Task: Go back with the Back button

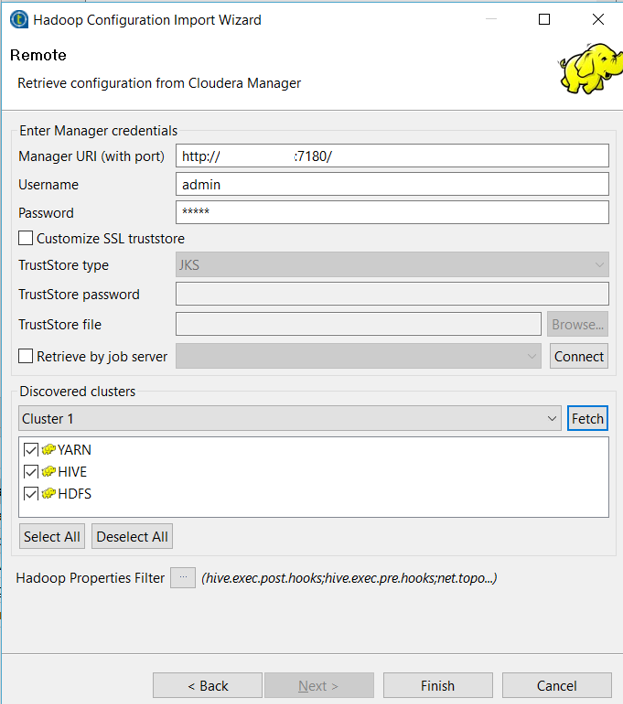Action: click(207, 686)
